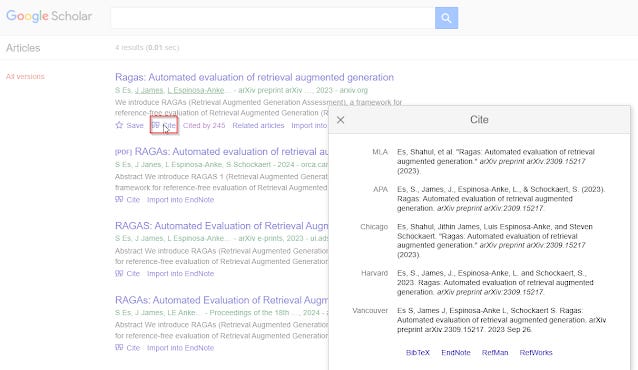The width and height of the screenshot is (638, 370).
Task: Select the Harvard citation text
Action: tap(495, 282)
